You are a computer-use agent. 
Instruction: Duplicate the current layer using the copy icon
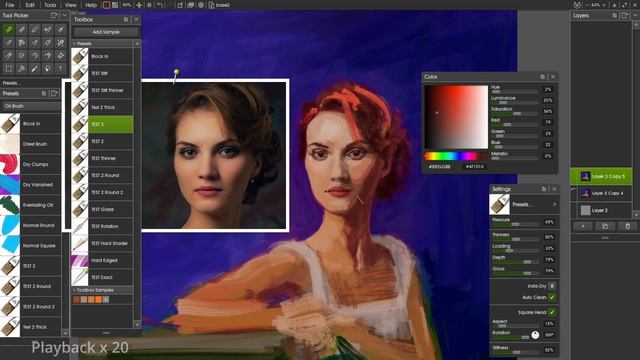point(605,226)
